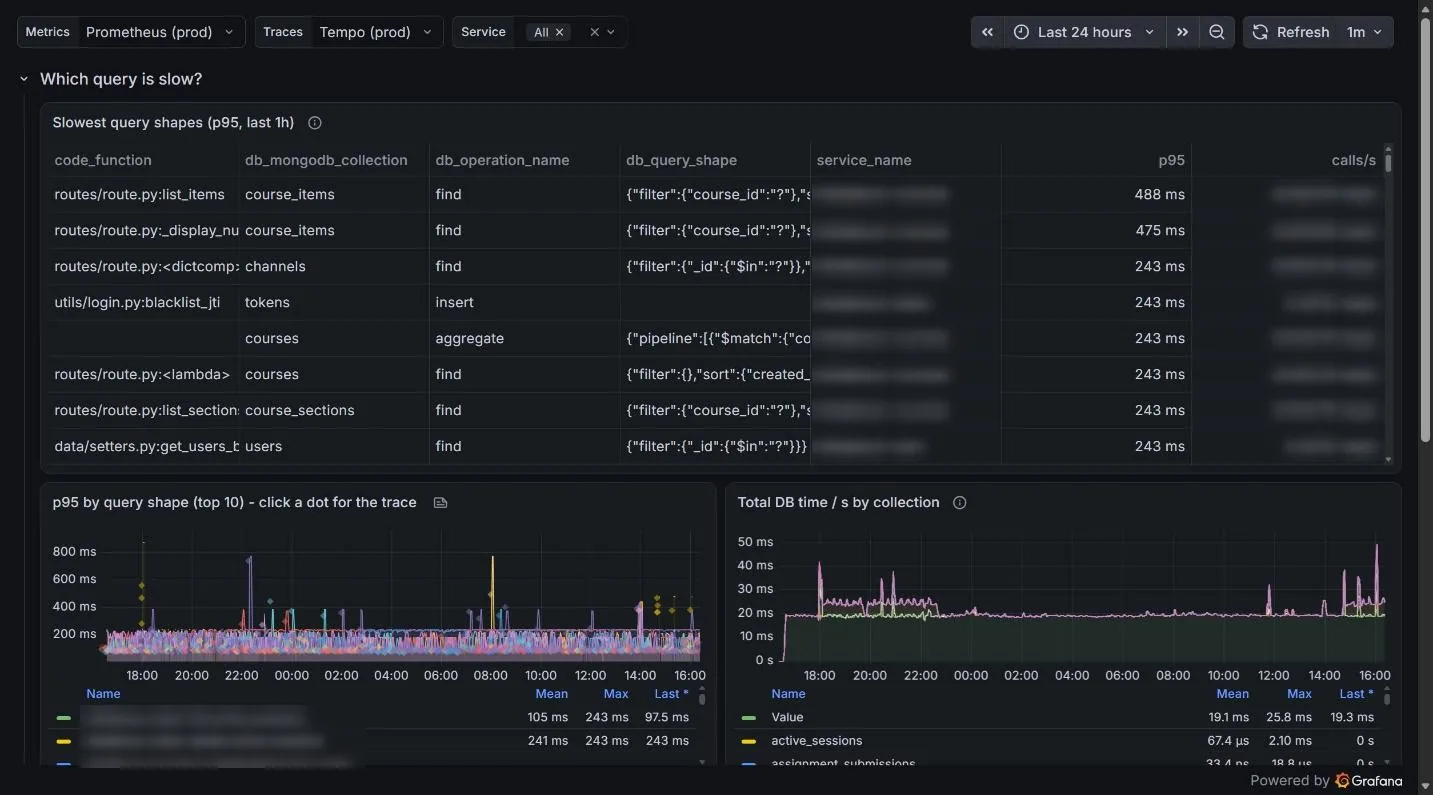The image size is (1433, 795).
Task: Sort table by p95 column header
Action: click(x=1171, y=160)
